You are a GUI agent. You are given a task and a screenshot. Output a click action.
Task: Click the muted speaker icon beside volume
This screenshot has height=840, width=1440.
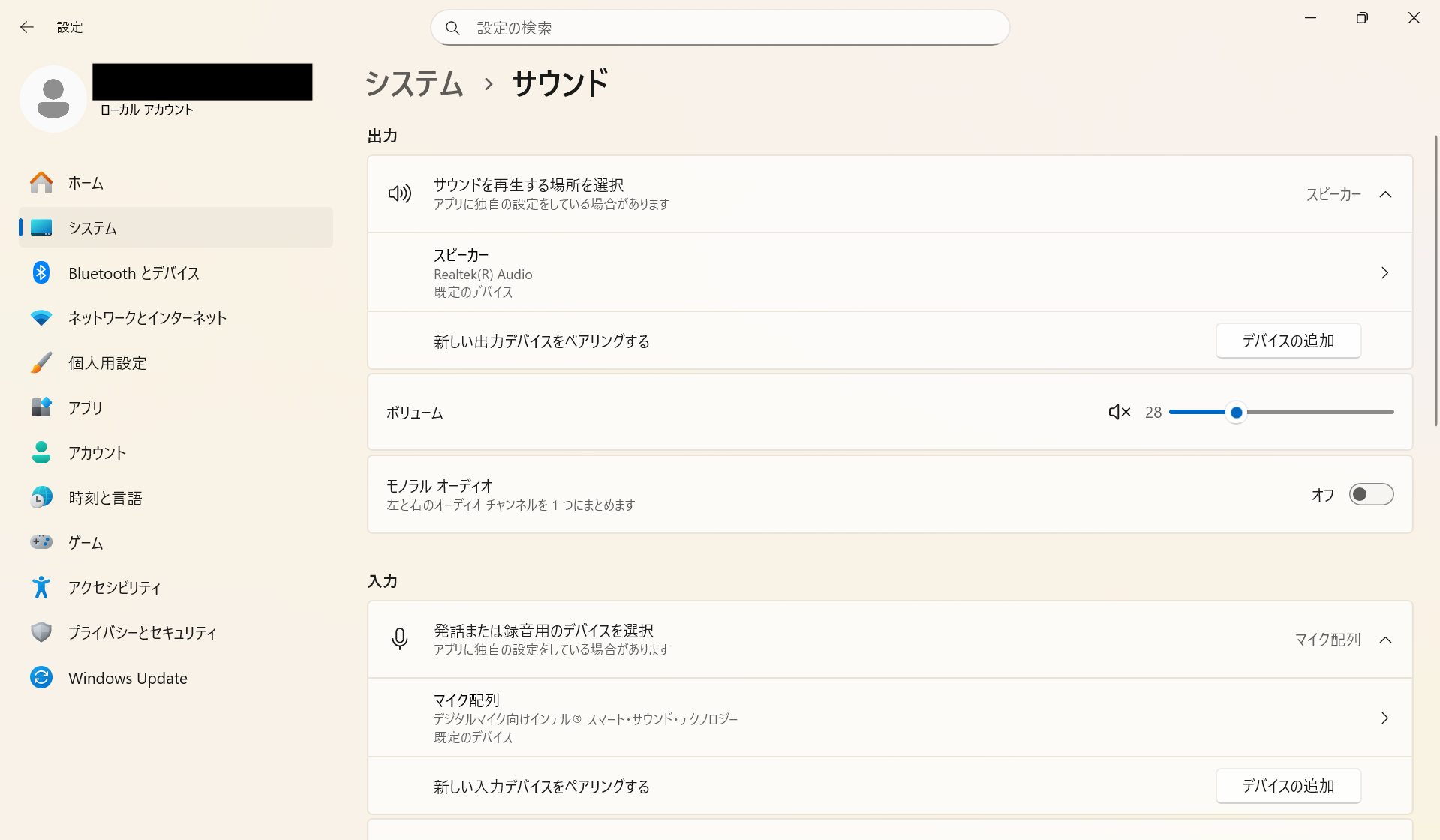click(x=1119, y=412)
